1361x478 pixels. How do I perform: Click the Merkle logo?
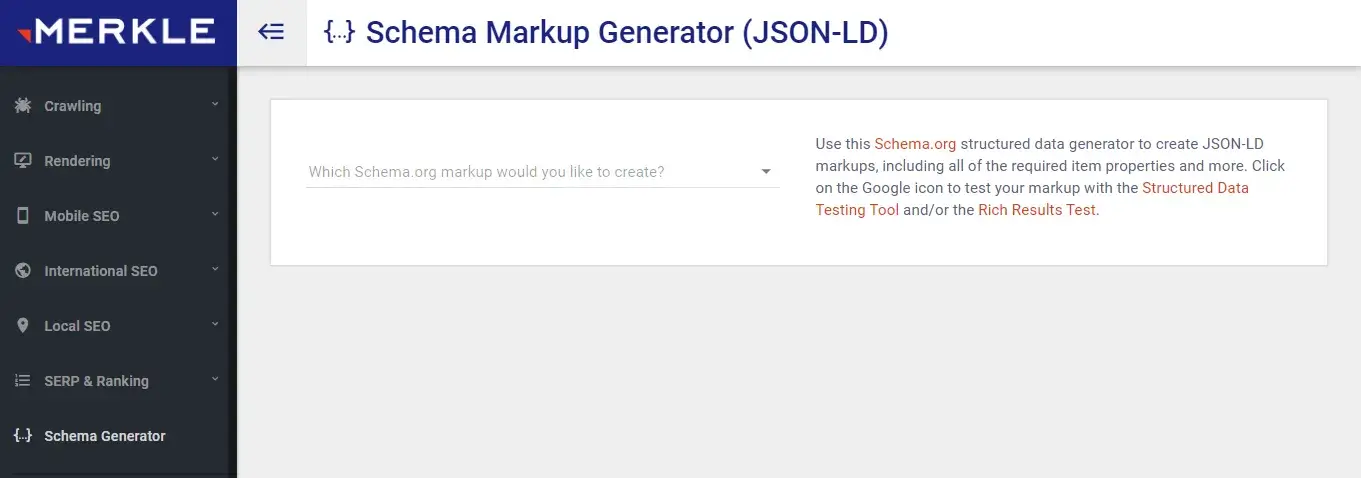coord(118,32)
